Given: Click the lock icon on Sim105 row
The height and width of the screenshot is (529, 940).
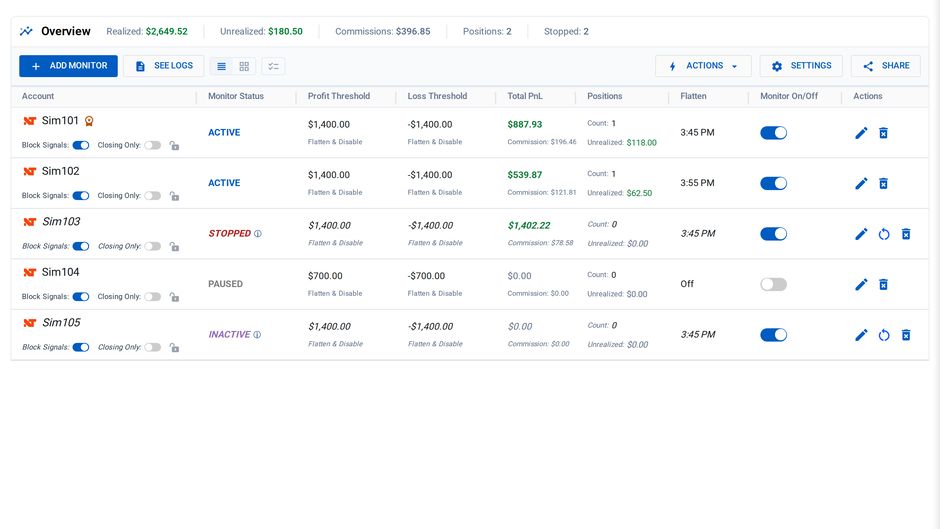Looking at the screenshot, I should (x=174, y=347).
